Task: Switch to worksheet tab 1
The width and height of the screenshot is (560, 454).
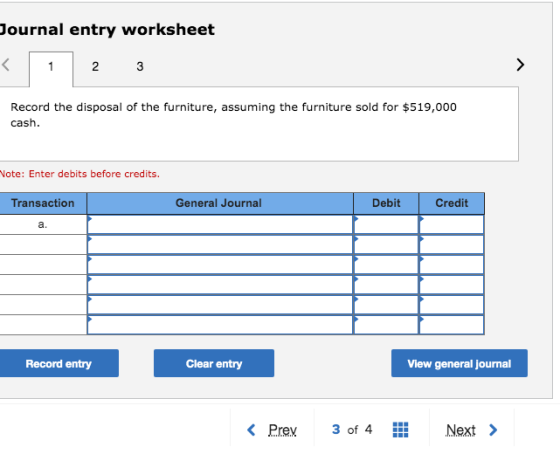Action: (x=51, y=69)
